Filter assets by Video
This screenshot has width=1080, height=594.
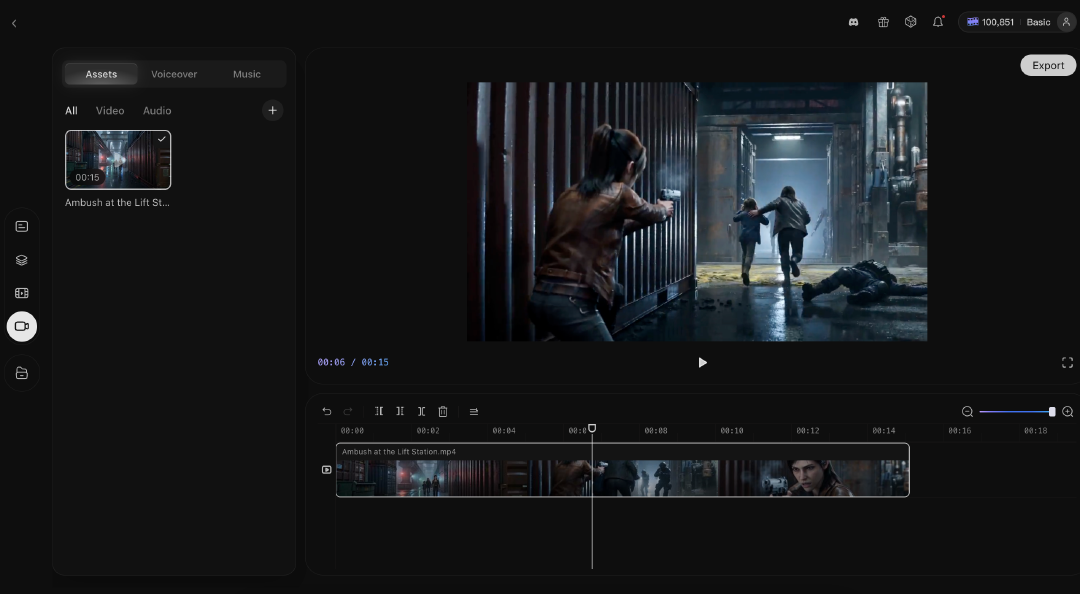tap(110, 111)
